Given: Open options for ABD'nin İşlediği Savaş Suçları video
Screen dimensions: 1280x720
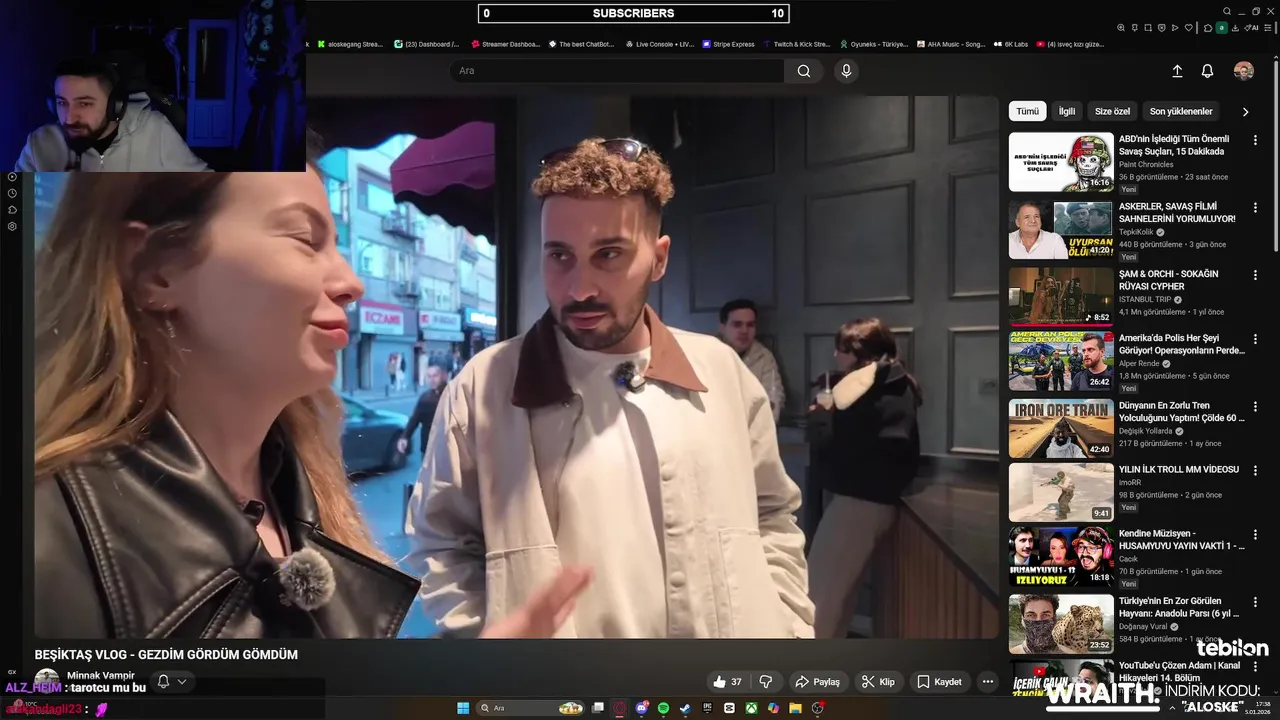Looking at the screenshot, I should pos(1255,140).
